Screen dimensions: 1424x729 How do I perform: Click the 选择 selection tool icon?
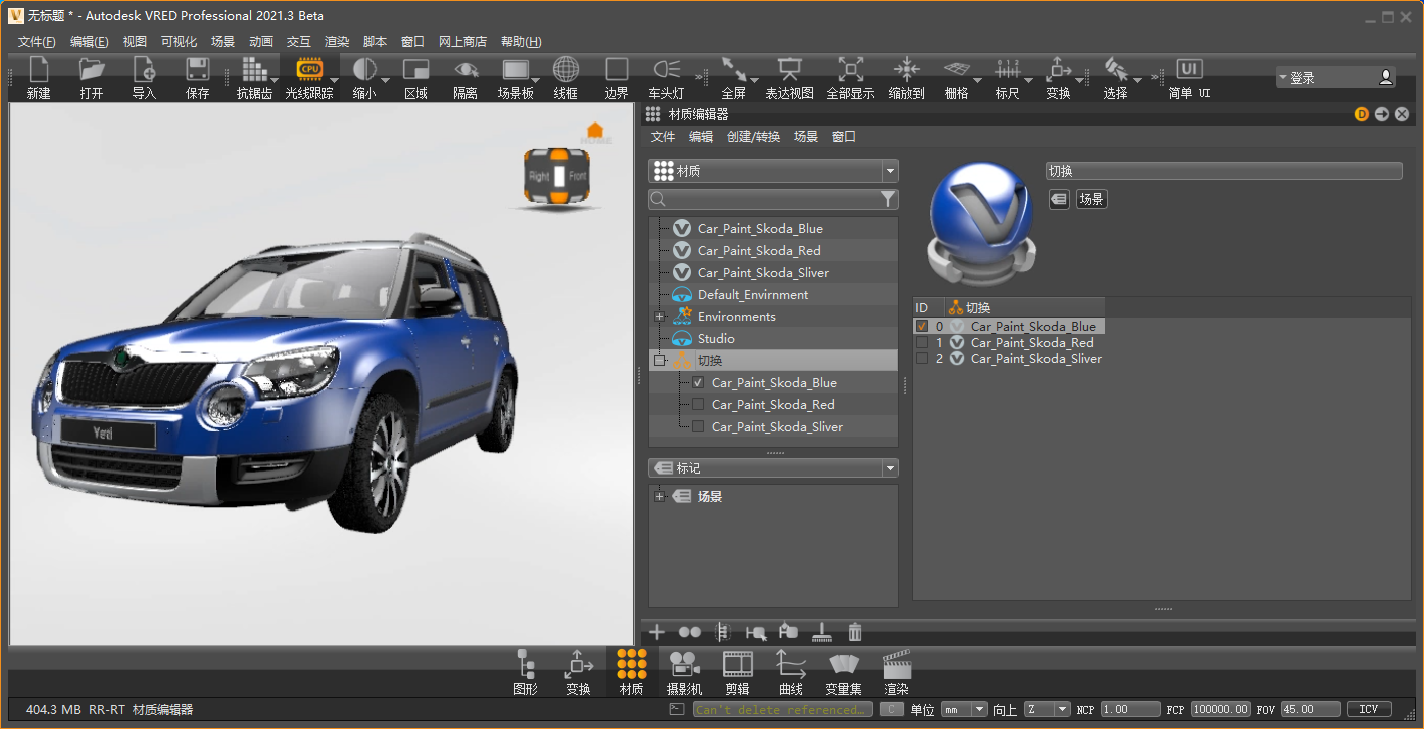pyautogui.click(x=1116, y=69)
